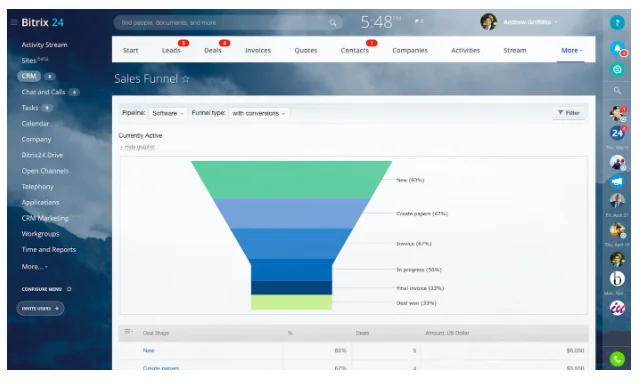The height and width of the screenshot is (384, 642).
Task: Open the group avatar below the 24 icon
Action: coord(617,163)
